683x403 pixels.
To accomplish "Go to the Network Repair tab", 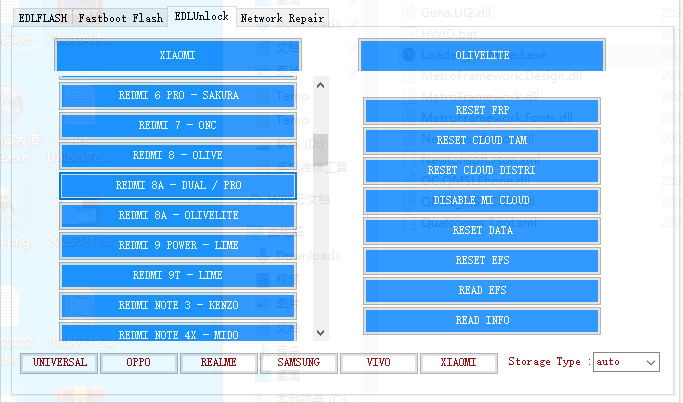I will coord(282,18).
